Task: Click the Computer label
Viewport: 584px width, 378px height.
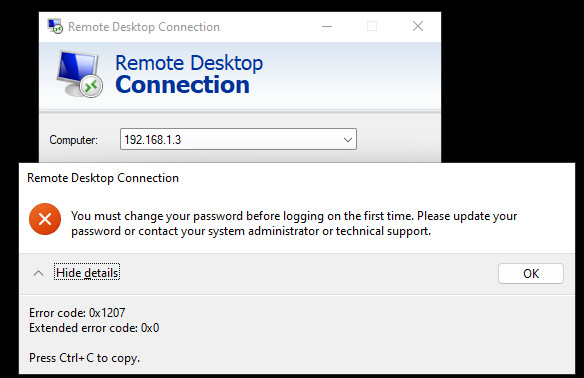Action: pyautogui.click(x=73, y=140)
